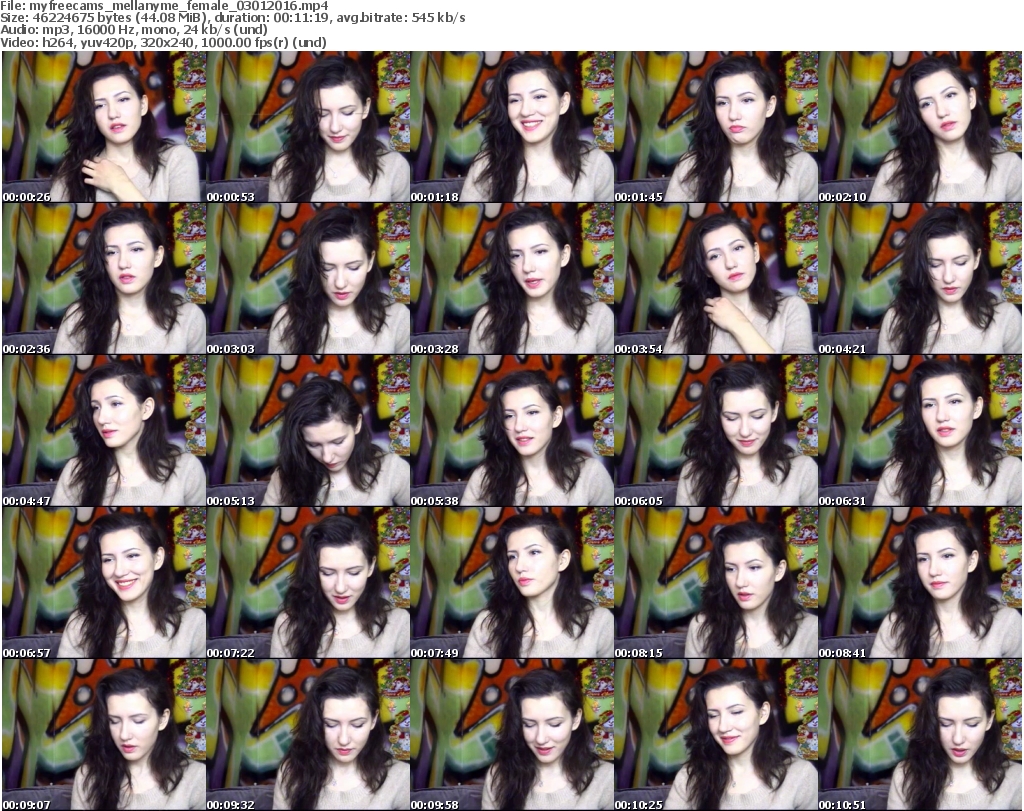Select the thumbnail frame at 00:06:05

(x=715, y=431)
